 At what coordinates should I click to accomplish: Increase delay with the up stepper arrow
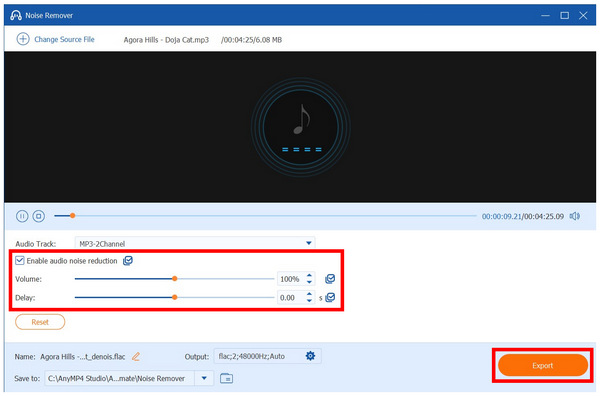[x=309, y=294]
